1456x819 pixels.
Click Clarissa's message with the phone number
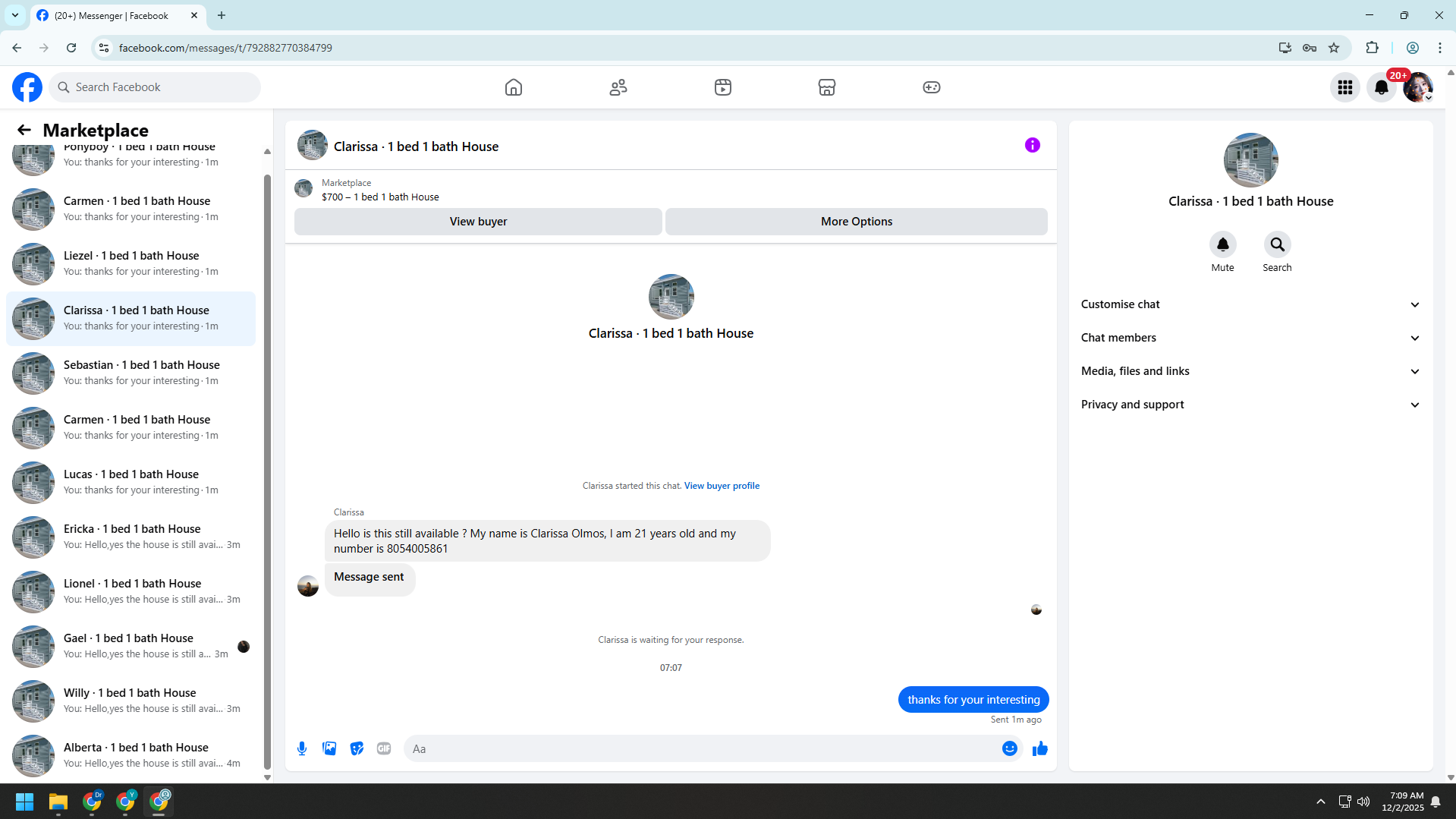[547, 541]
